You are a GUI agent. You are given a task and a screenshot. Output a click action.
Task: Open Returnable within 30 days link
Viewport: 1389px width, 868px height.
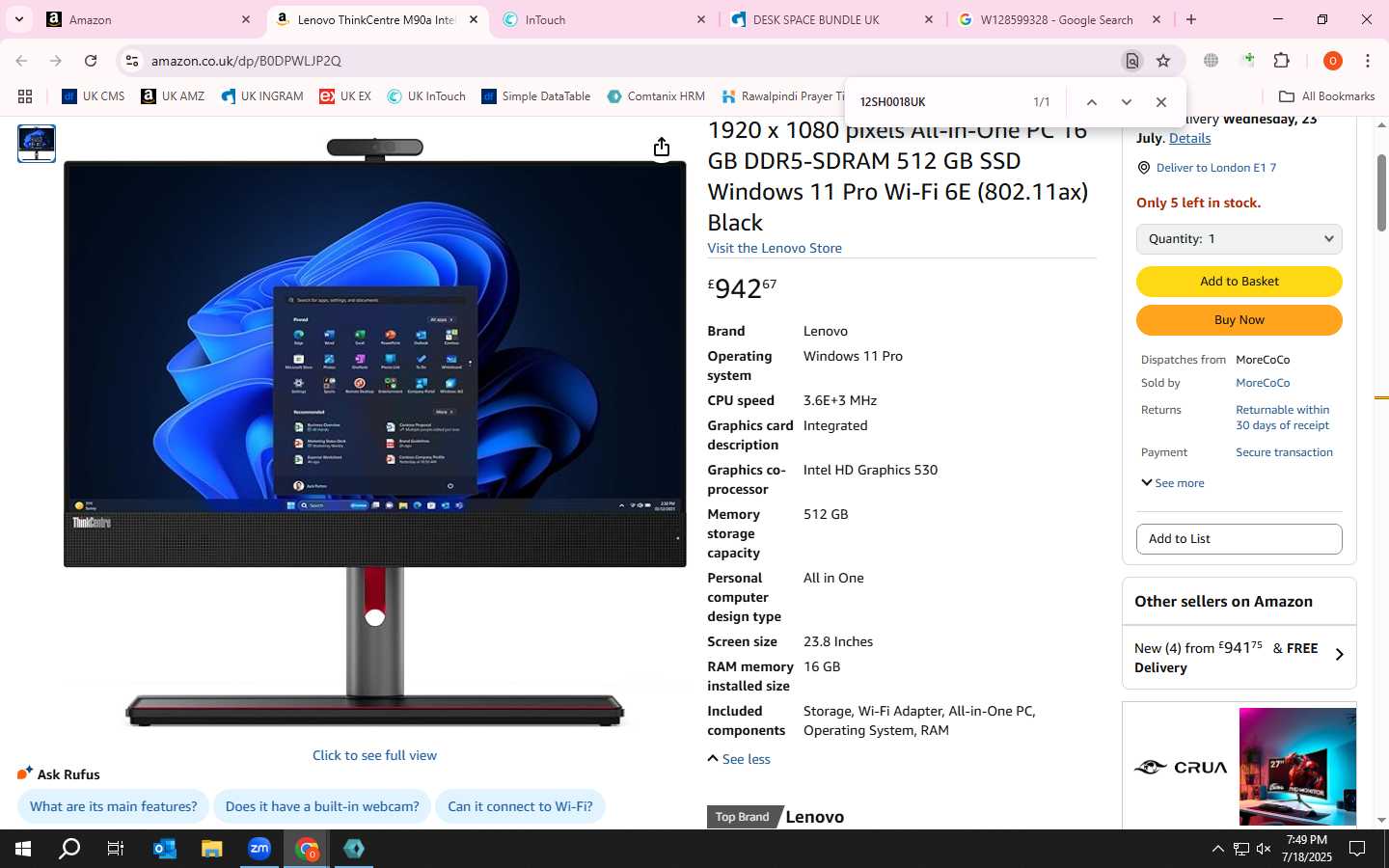click(1283, 418)
